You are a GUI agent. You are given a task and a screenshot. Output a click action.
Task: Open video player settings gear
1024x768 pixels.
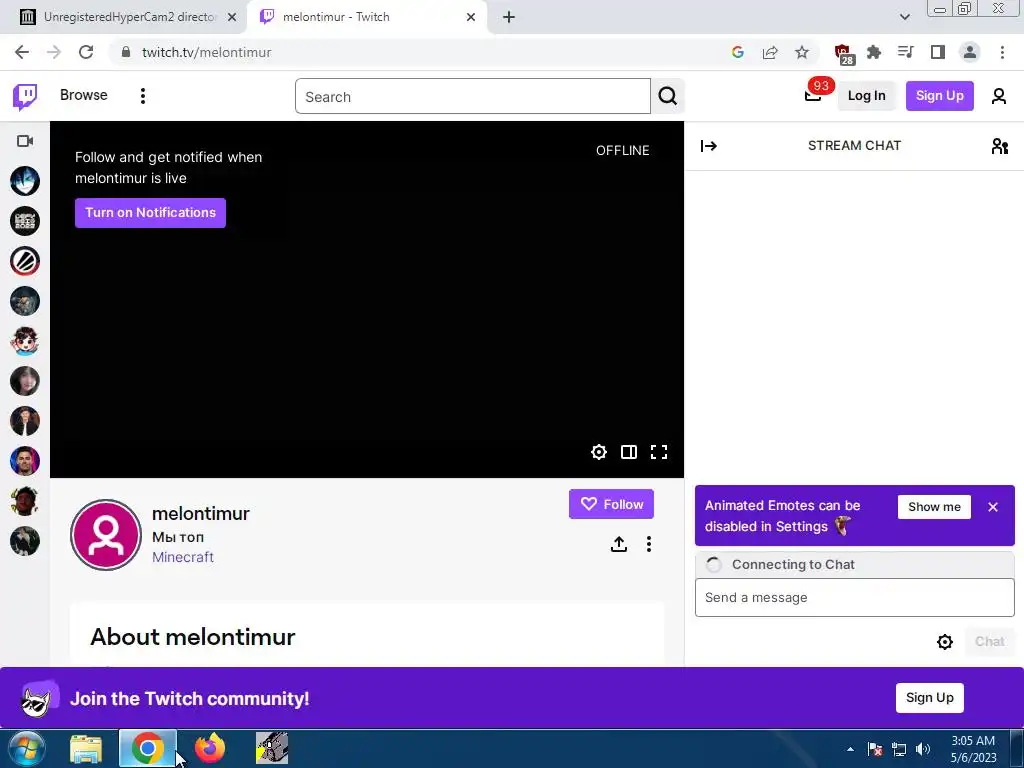pyautogui.click(x=598, y=452)
